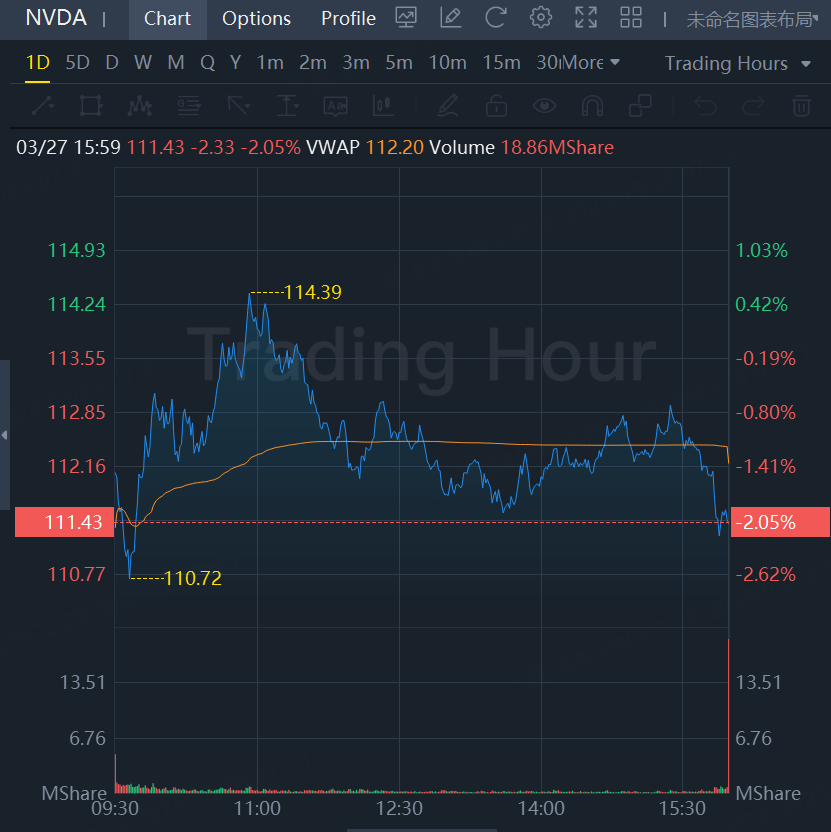
Task: Click the edit chart pencil icon
Action: coord(451,18)
